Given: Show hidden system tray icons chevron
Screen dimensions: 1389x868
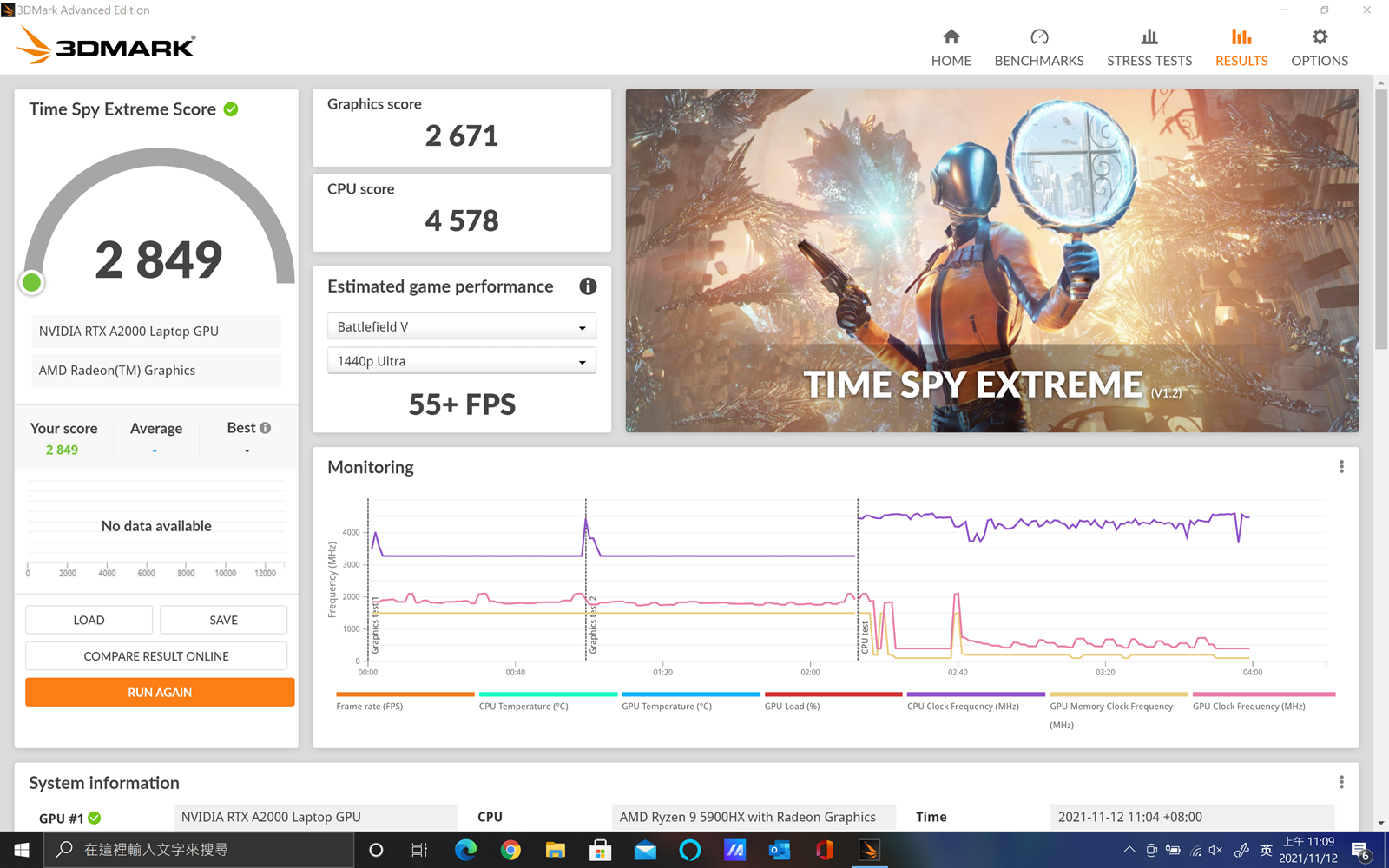Looking at the screenshot, I should tap(1129, 850).
